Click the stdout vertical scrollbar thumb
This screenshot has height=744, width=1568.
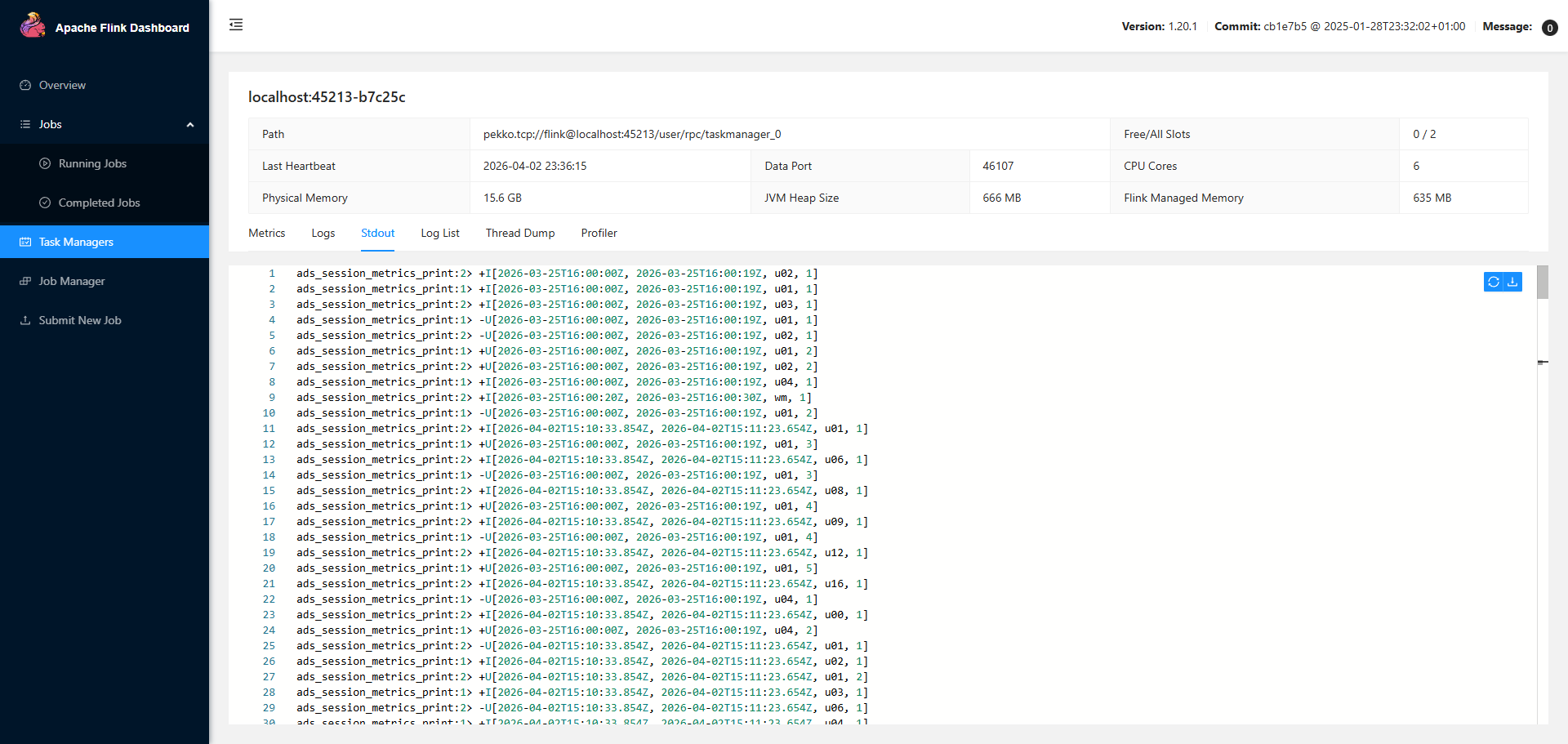1542,283
